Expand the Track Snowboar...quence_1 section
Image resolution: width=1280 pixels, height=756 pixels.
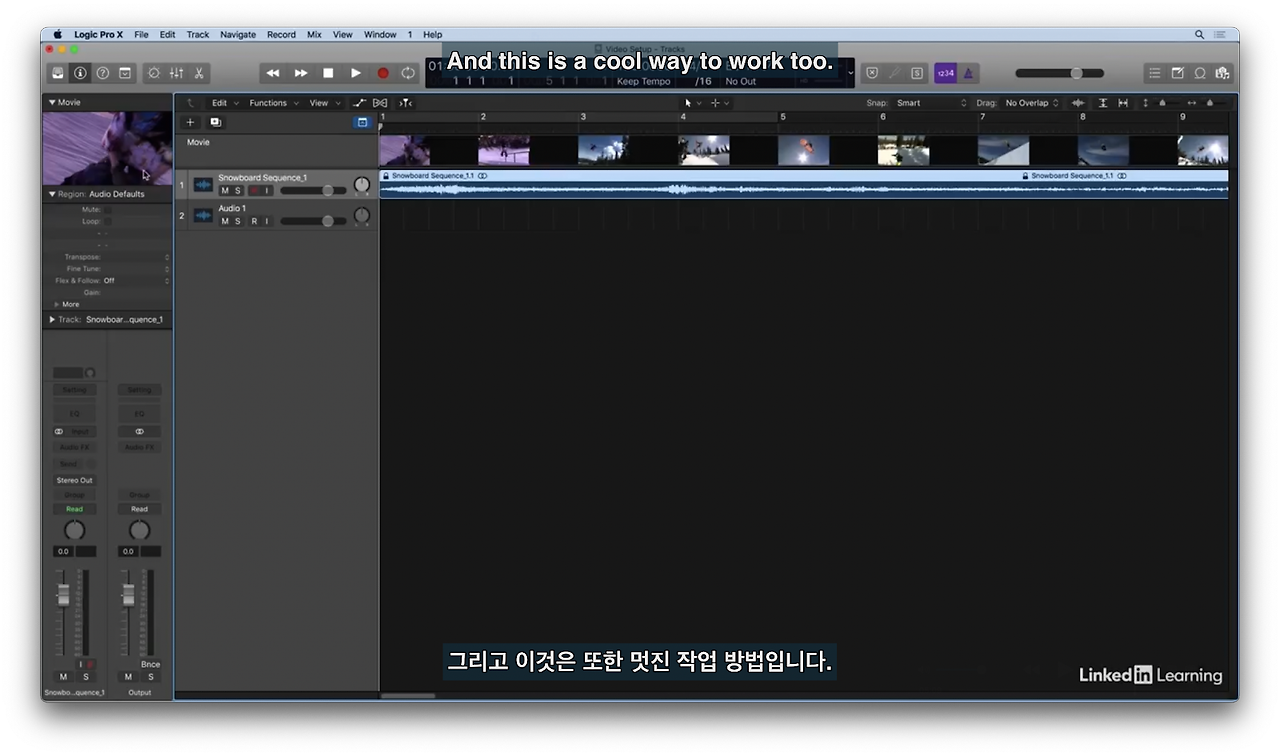(x=53, y=319)
